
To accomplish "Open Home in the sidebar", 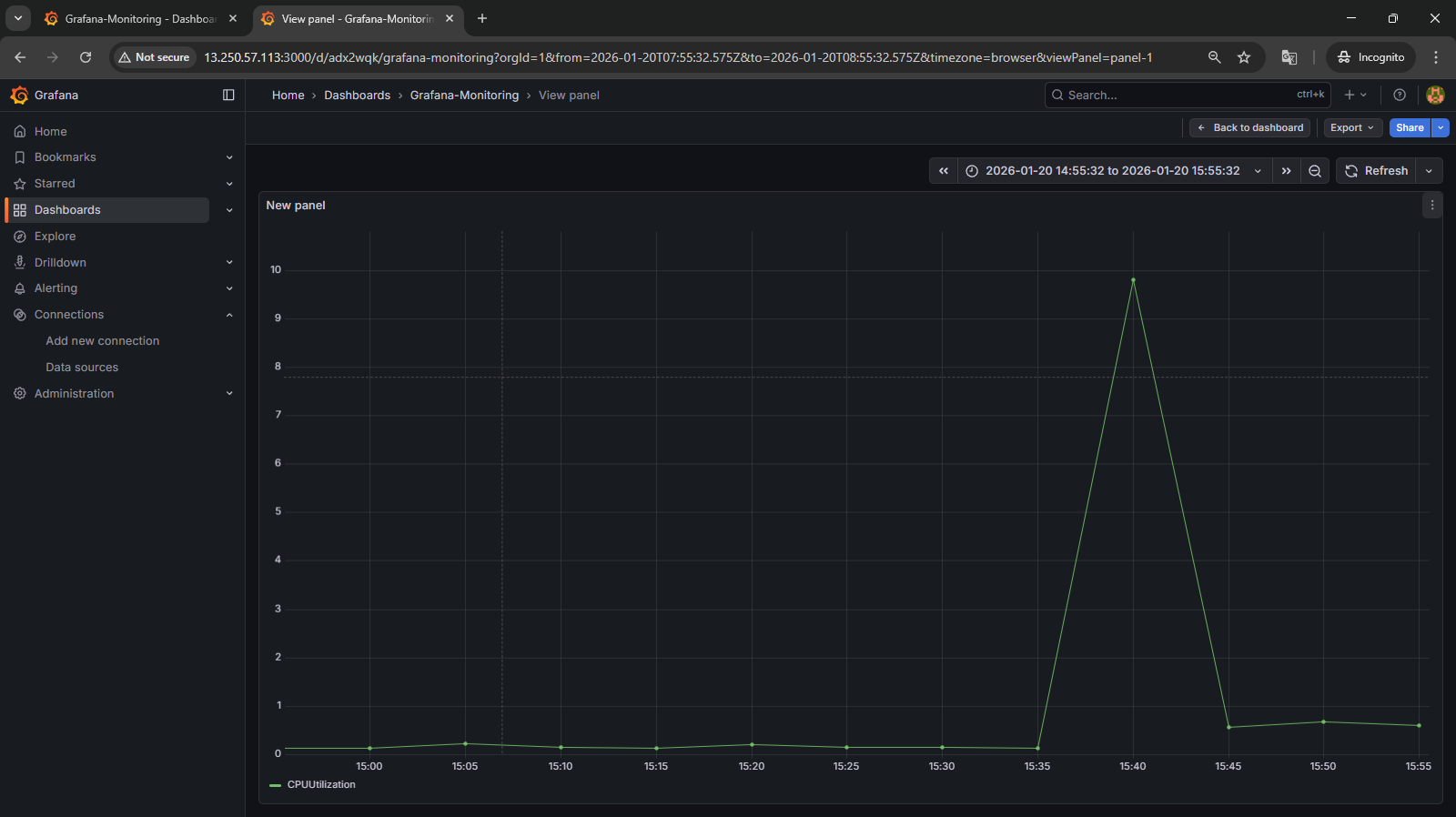I will click(x=51, y=132).
